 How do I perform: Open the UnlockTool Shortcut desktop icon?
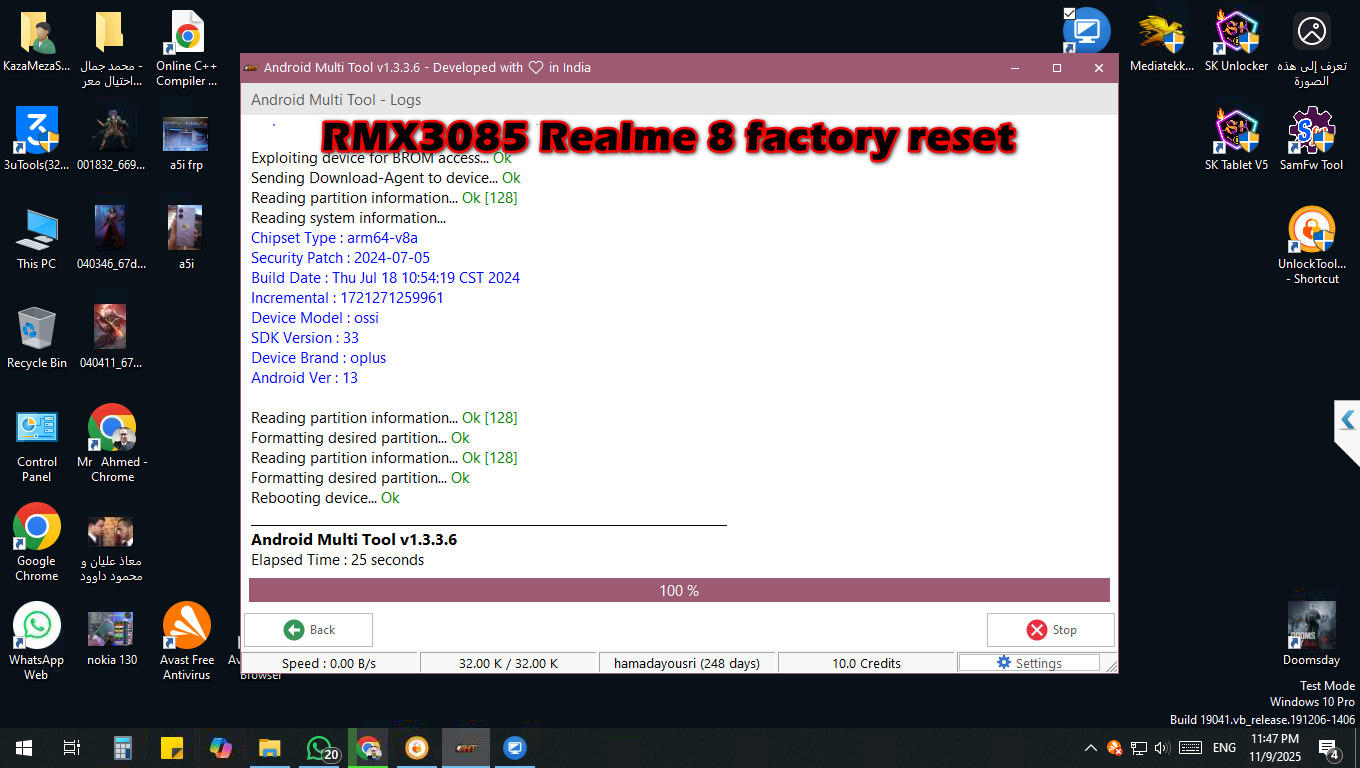pos(1312,246)
